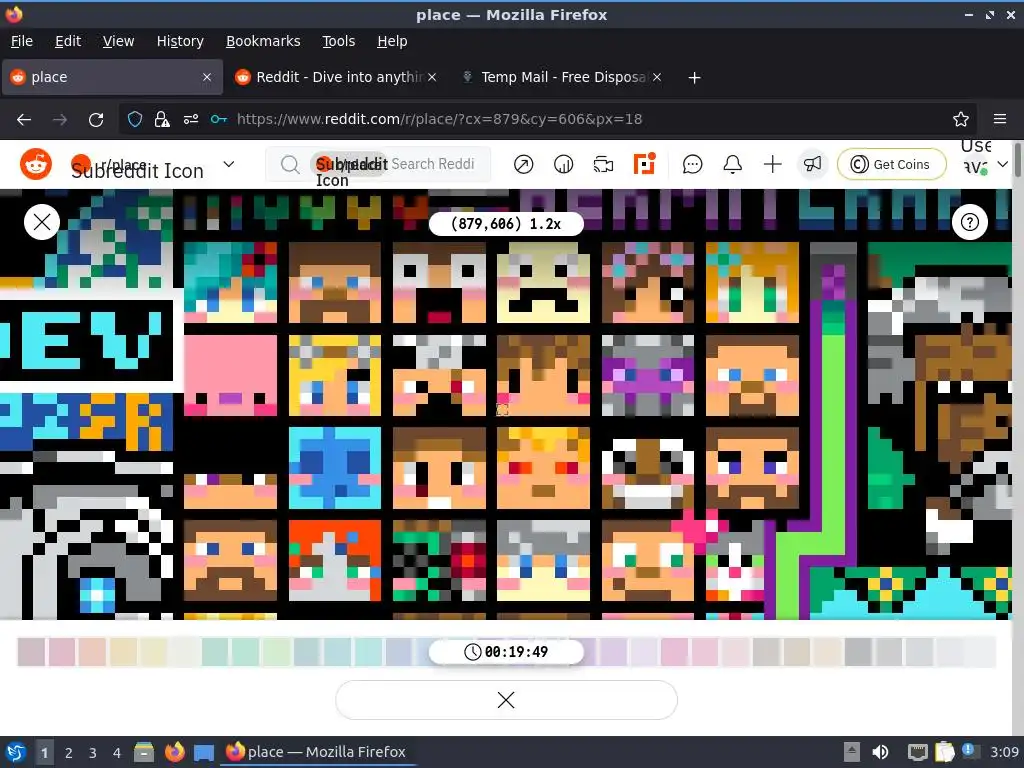
Task: Open the clipboard manager tray icon
Action: [x=944, y=752]
